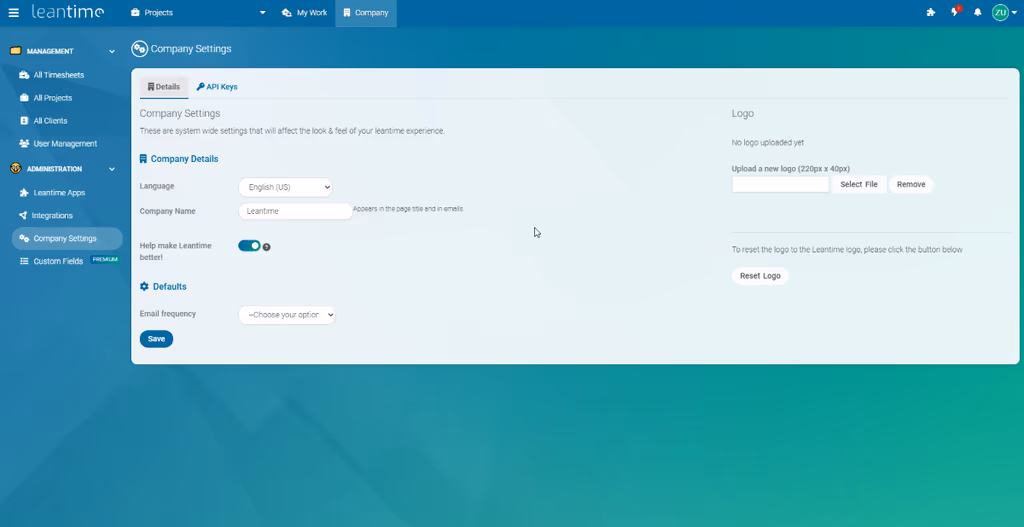The width and height of the screenshot is (1024, 527).
Task: Toggle the Help make Leantime better switch
Action: 249,246
